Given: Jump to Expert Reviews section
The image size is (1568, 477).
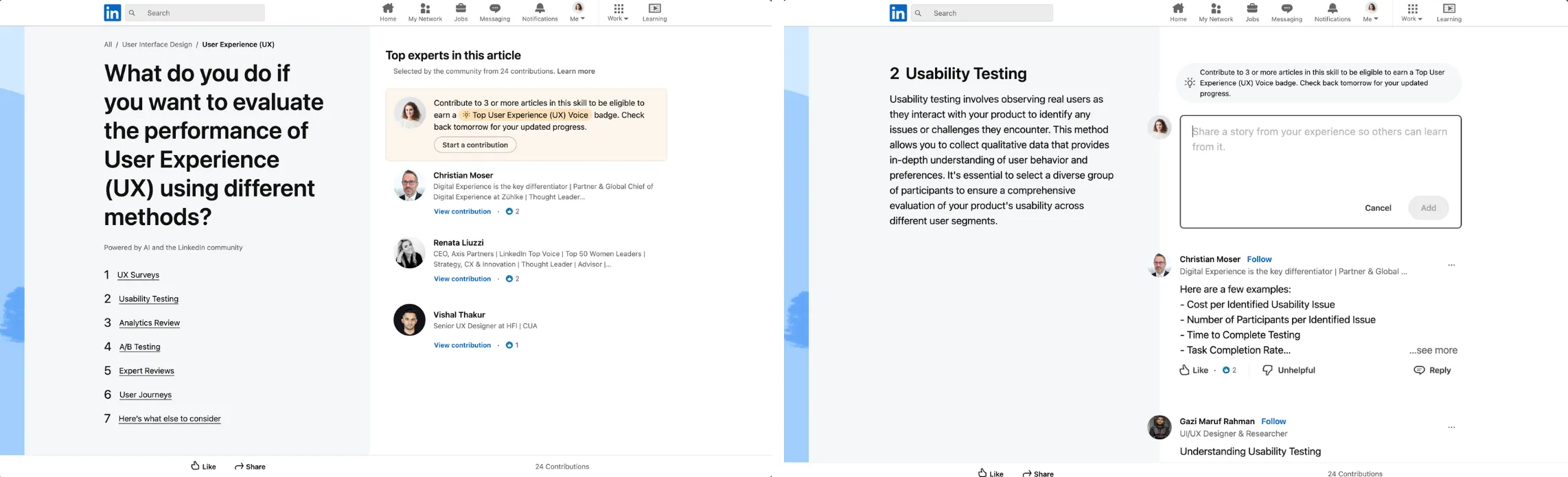Looking at the screenshot, I should point(146,371).
